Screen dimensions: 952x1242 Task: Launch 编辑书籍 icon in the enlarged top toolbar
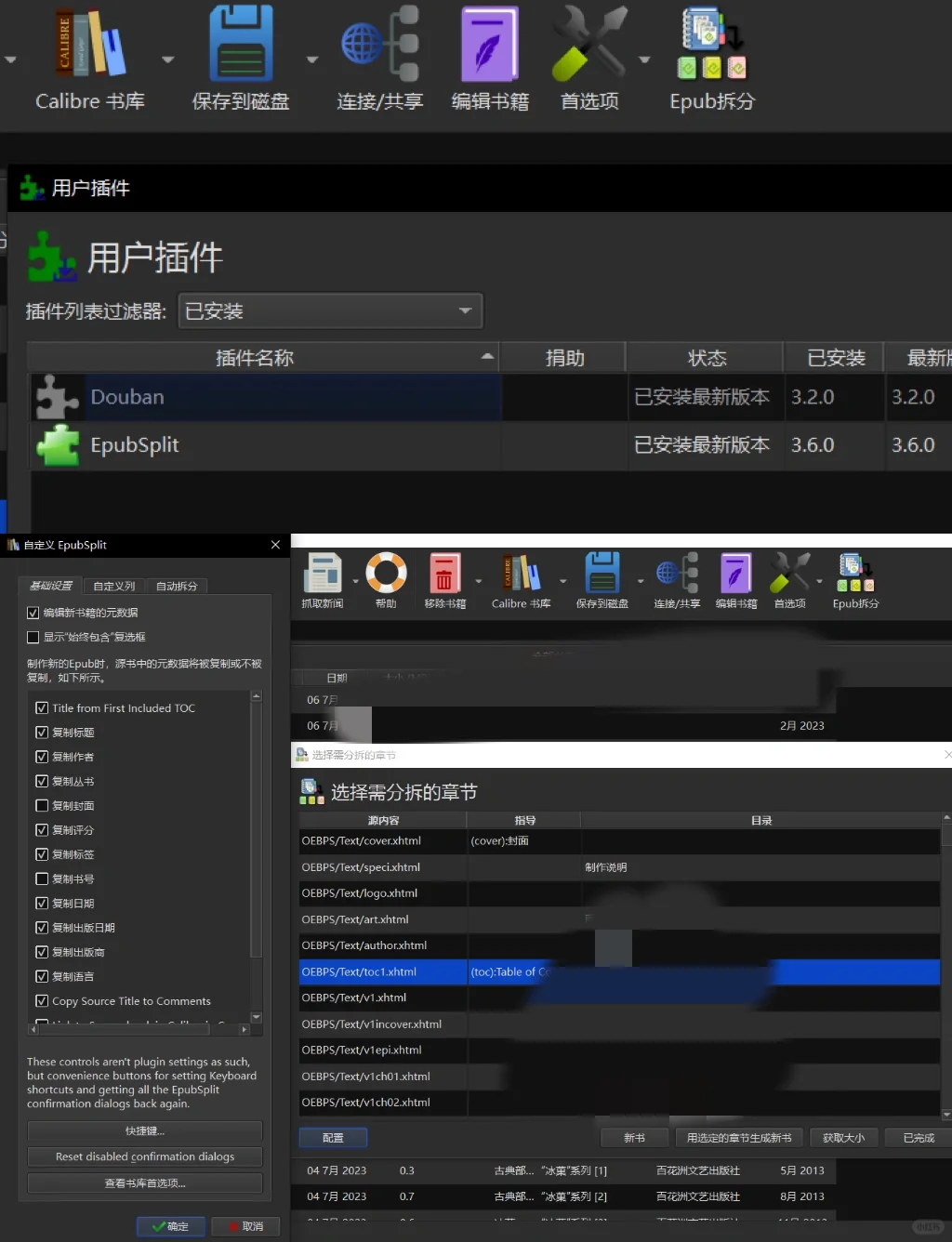pos(489,44)
